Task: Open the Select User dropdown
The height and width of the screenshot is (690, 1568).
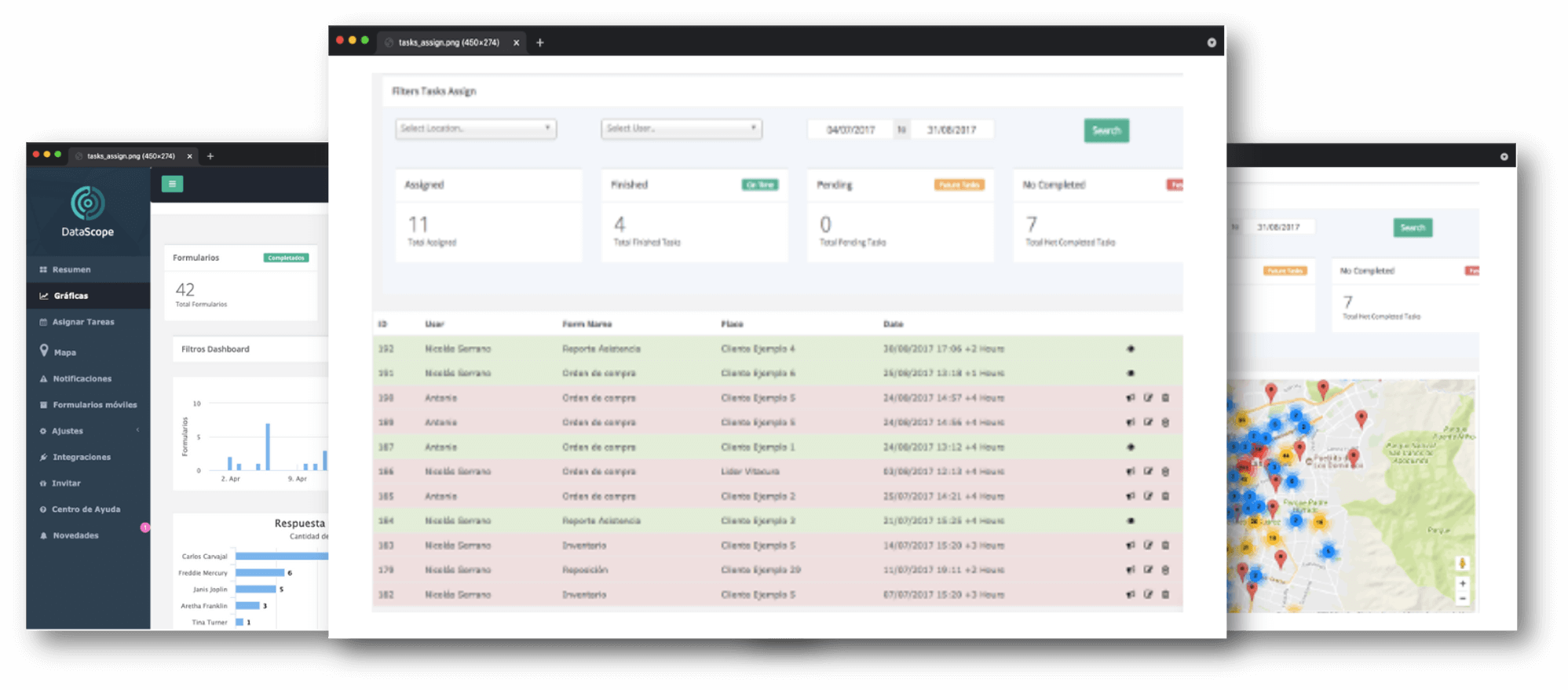Action: click(681, 129)
